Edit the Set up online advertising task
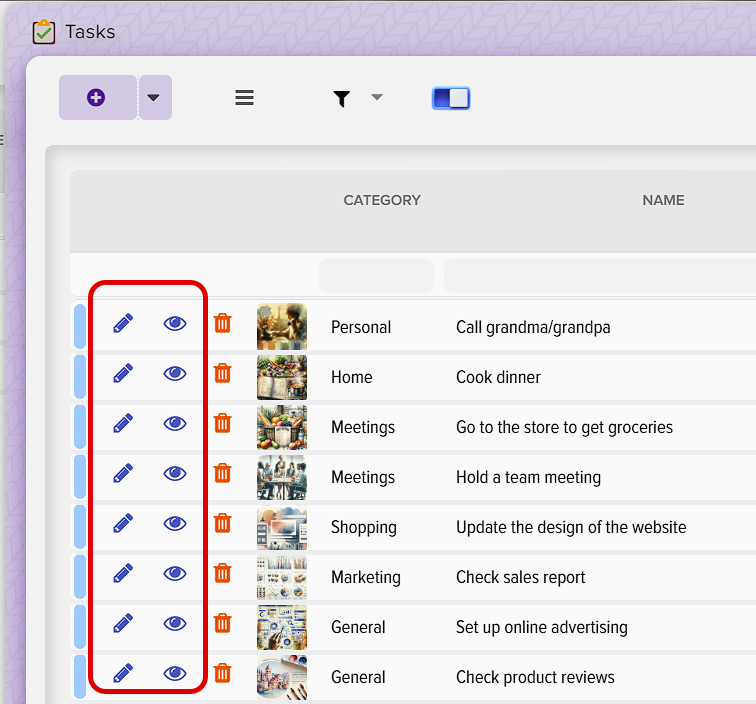 click(x=123, y=623)
